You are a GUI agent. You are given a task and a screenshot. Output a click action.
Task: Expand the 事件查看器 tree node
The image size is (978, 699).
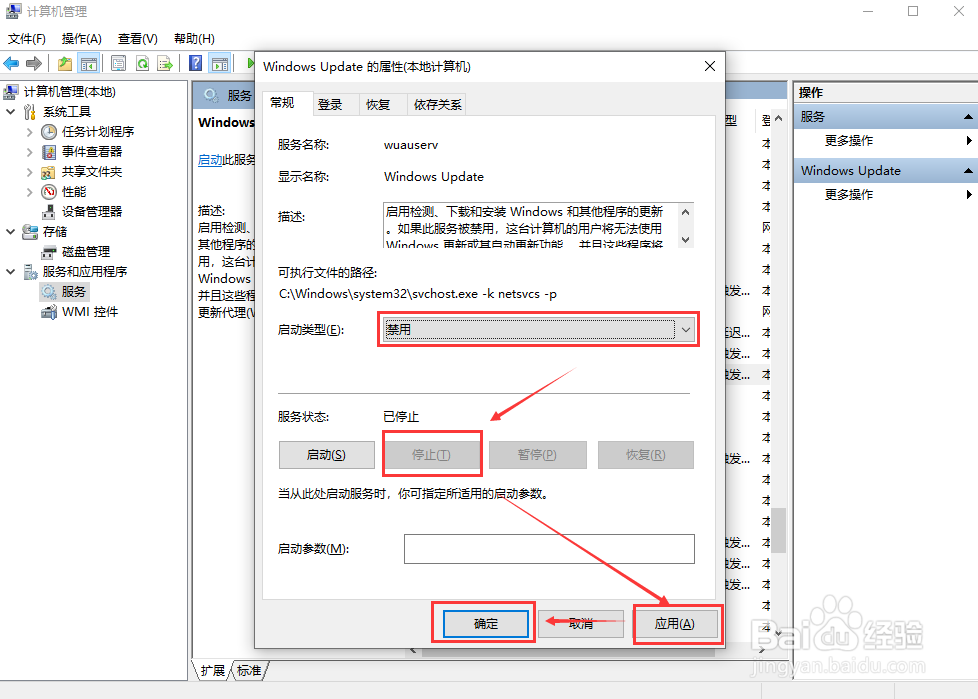(29, 152)
